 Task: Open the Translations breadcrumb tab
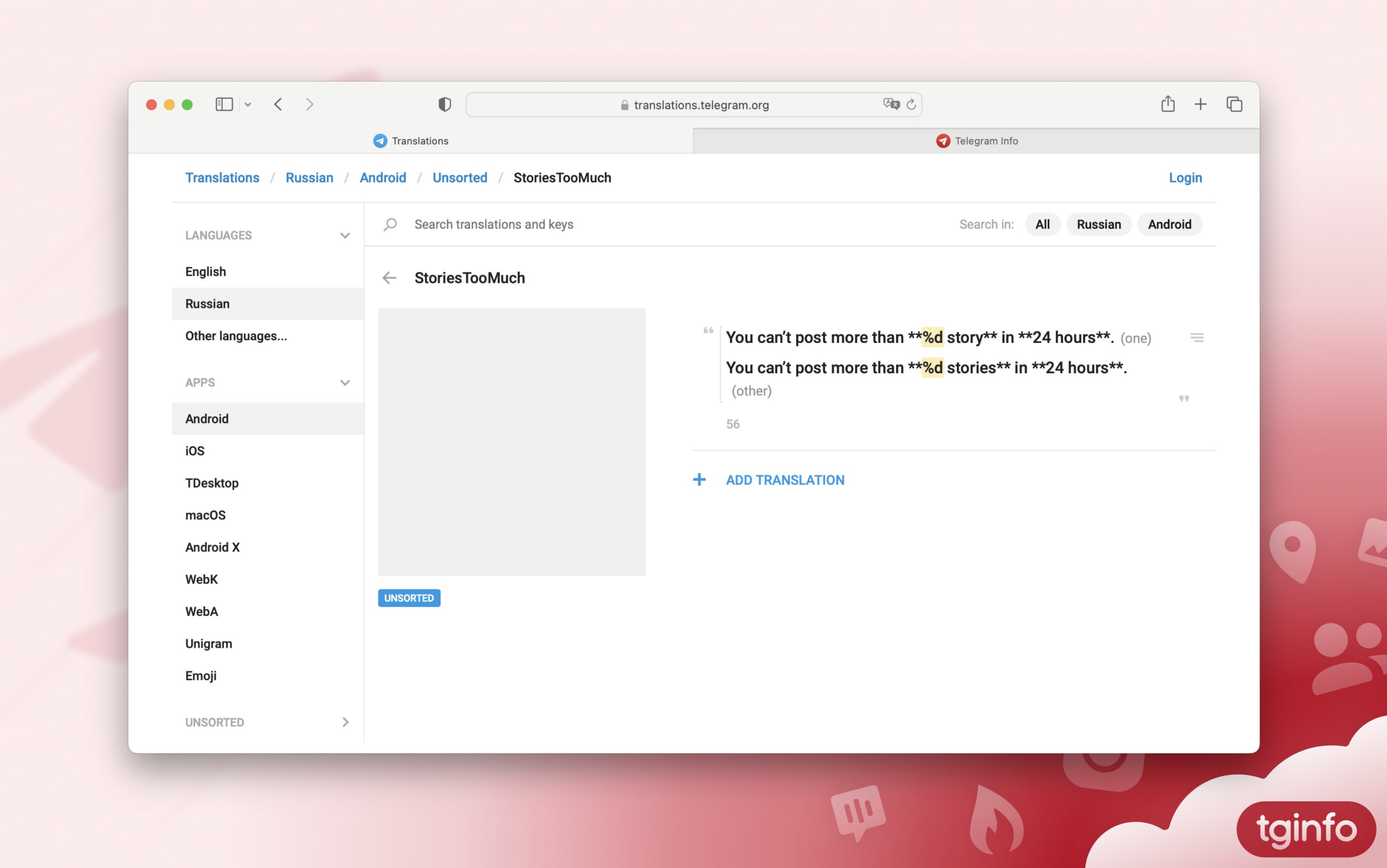(223, 177)
